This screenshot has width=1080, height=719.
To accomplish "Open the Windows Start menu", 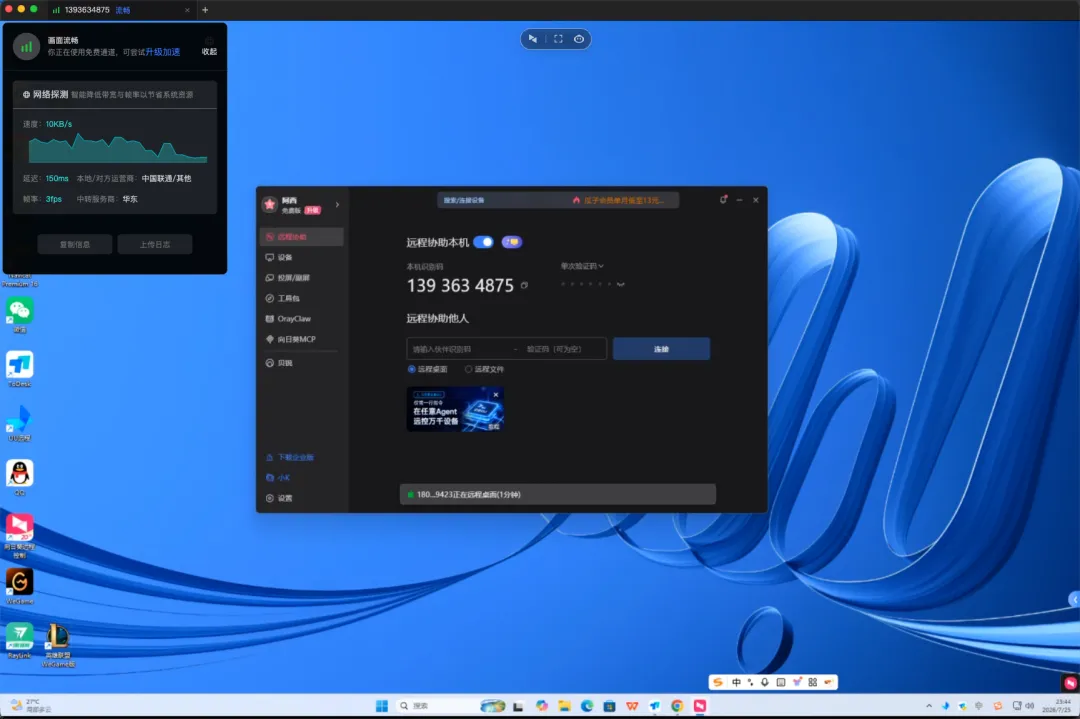I will (x=382, y=706).
